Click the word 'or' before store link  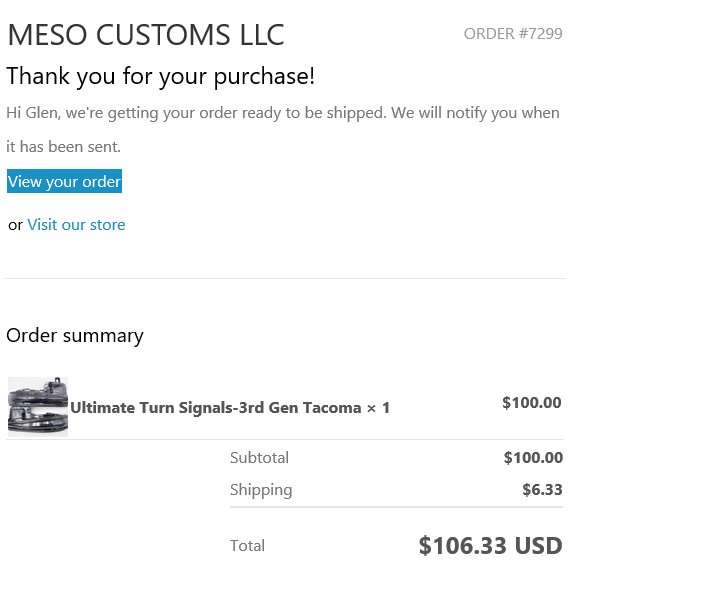click(x=15, y=225)
